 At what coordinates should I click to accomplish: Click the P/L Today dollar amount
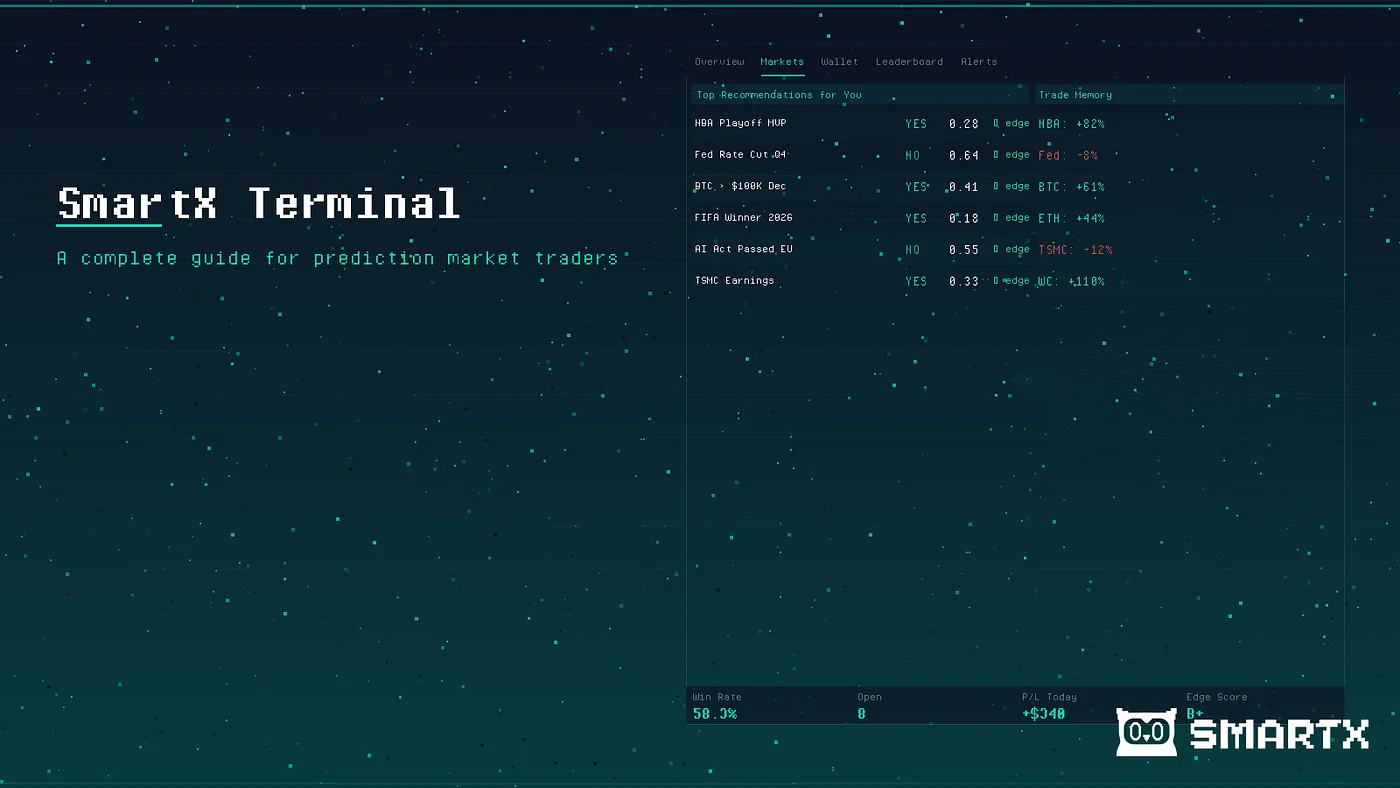[x=1043, y=714]
